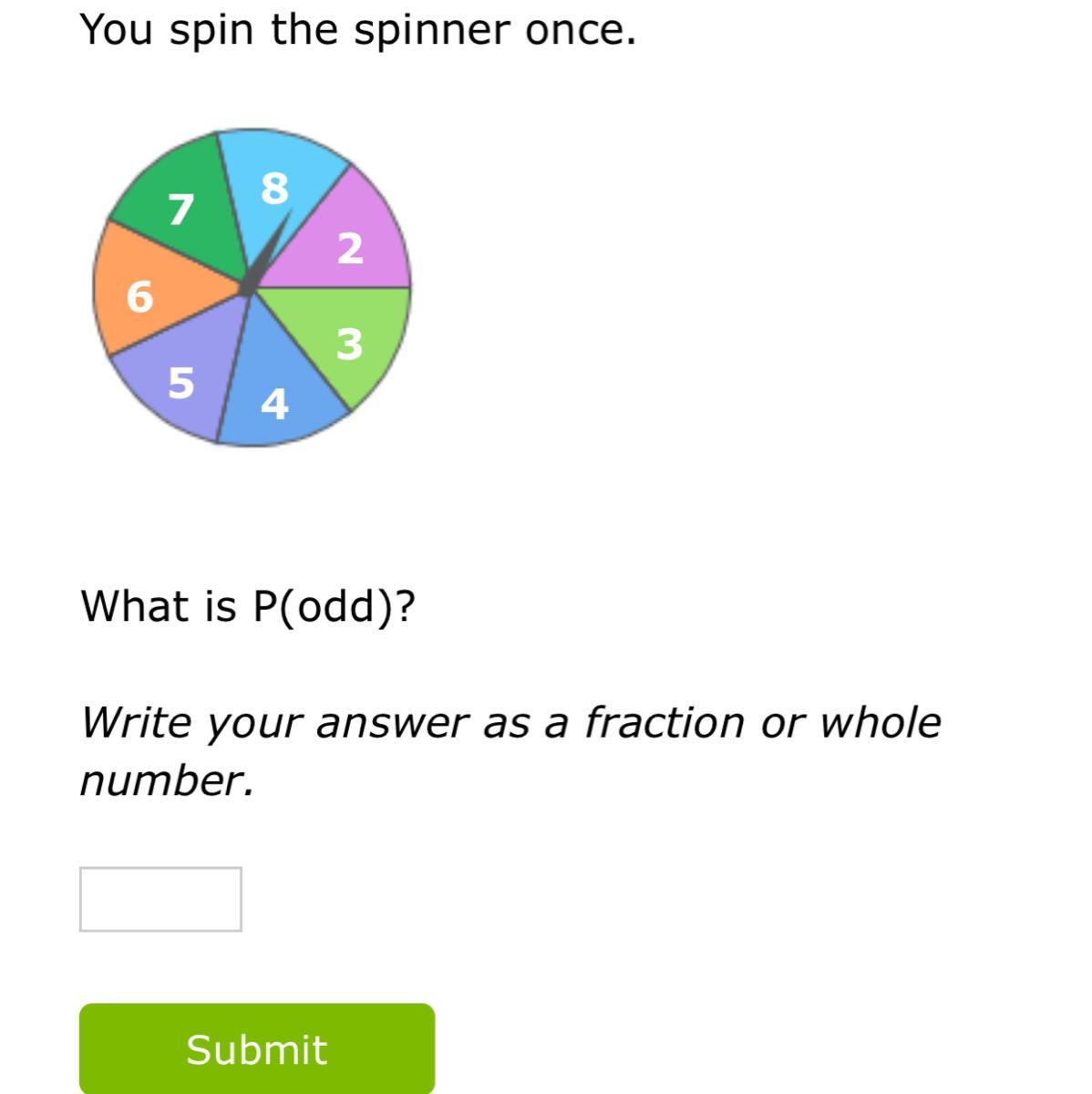Click the number 6 on the spinner
This screenshot has height=1094, width=1092.
point(139,296)
